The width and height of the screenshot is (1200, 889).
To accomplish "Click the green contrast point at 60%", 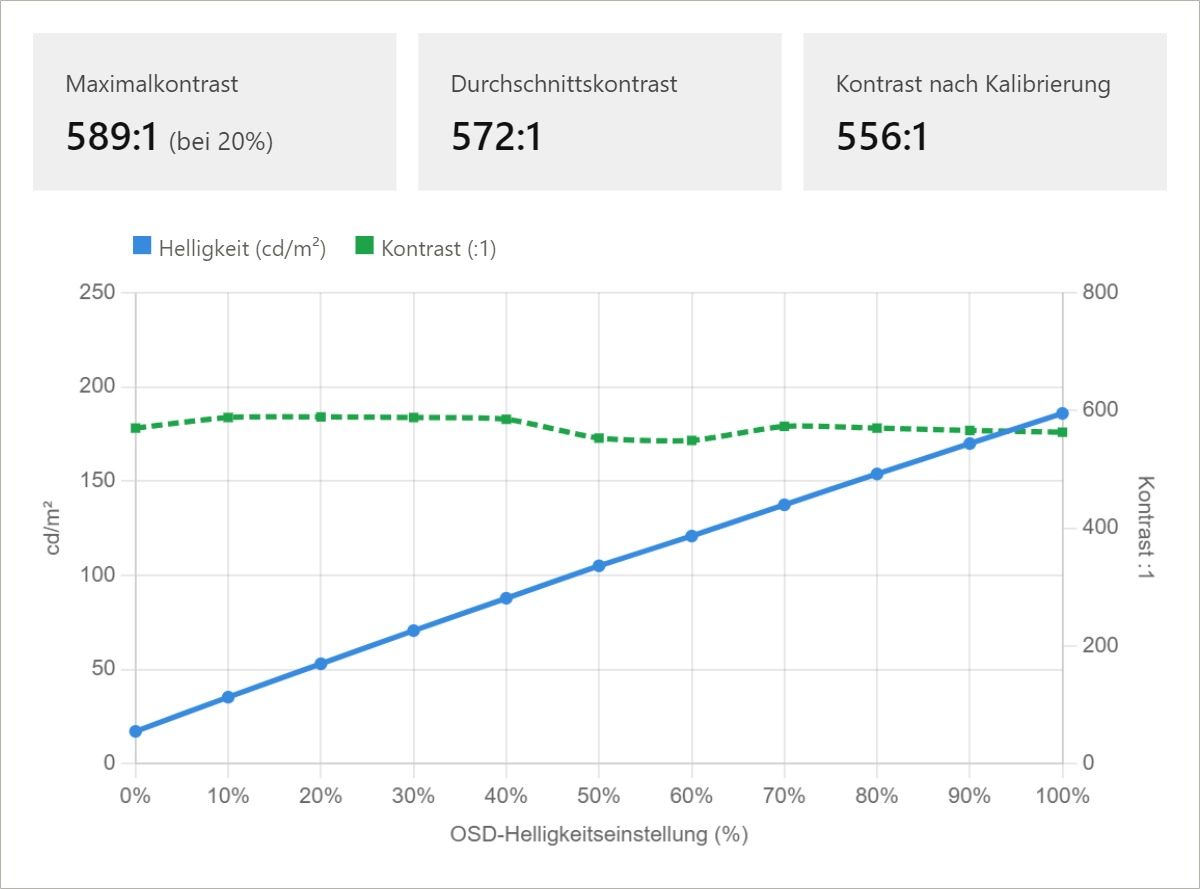I will pos(691,440).
